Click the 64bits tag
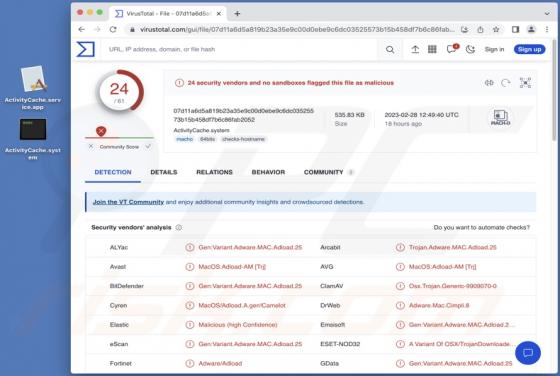 [207, 139]
